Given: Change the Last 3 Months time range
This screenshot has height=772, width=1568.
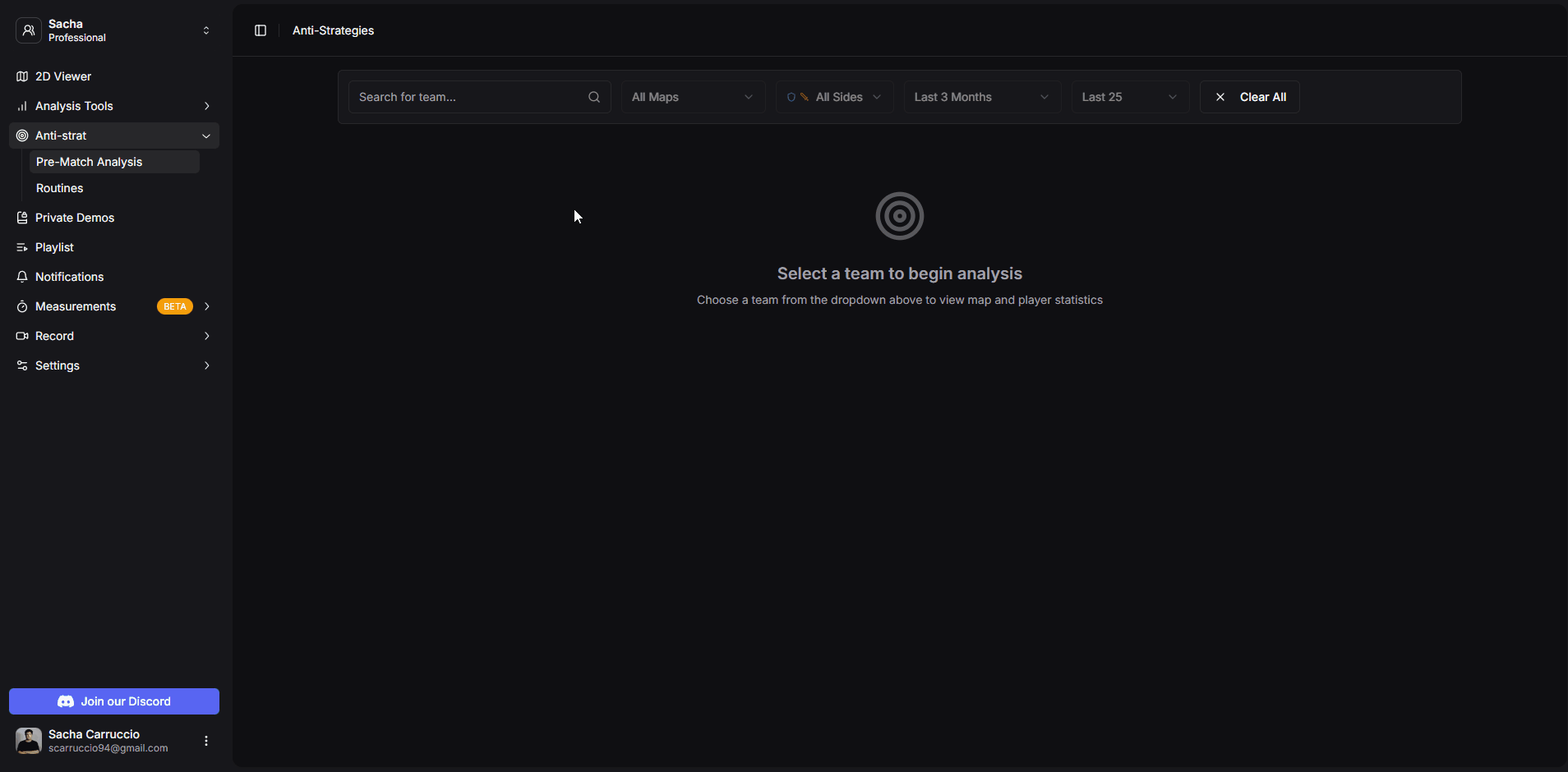Looking at the screenshot, I should tap(981, 97).
